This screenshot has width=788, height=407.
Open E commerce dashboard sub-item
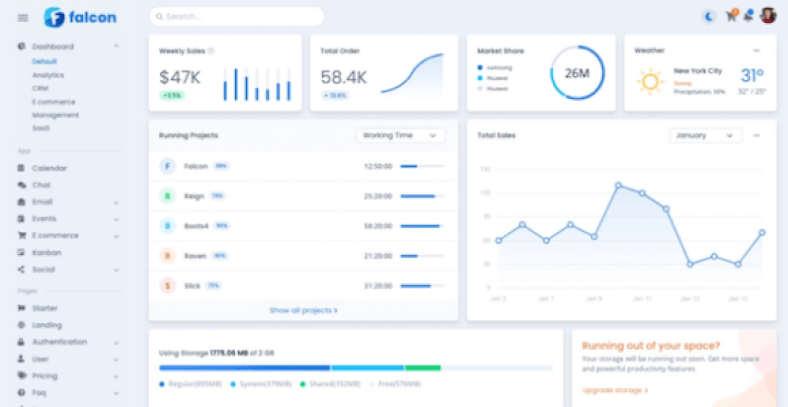click(54, 101)
